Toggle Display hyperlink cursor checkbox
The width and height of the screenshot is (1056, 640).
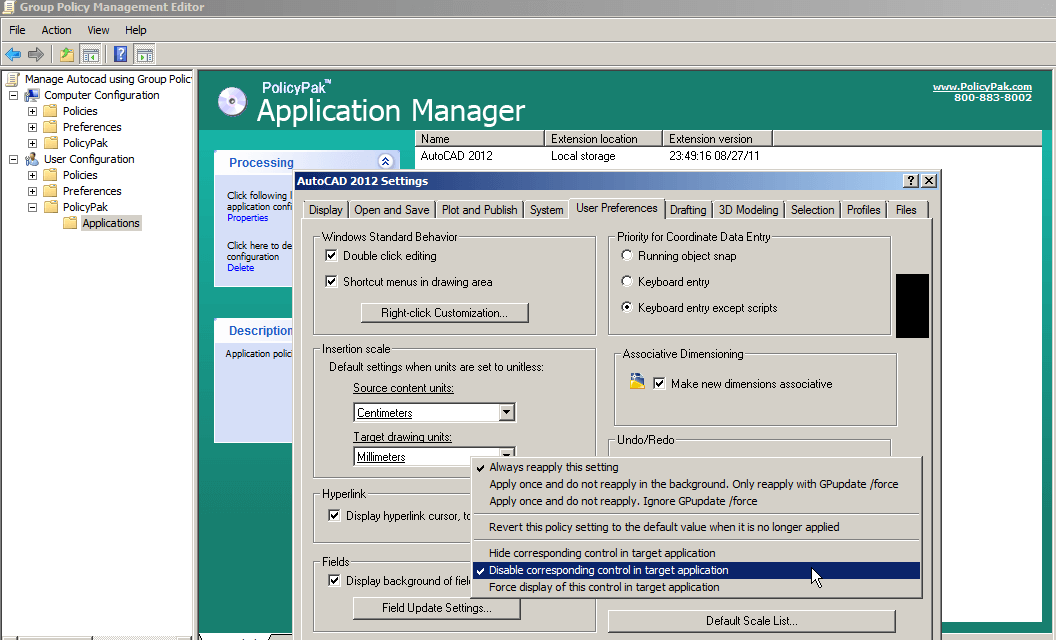click(x=334, y=515)
